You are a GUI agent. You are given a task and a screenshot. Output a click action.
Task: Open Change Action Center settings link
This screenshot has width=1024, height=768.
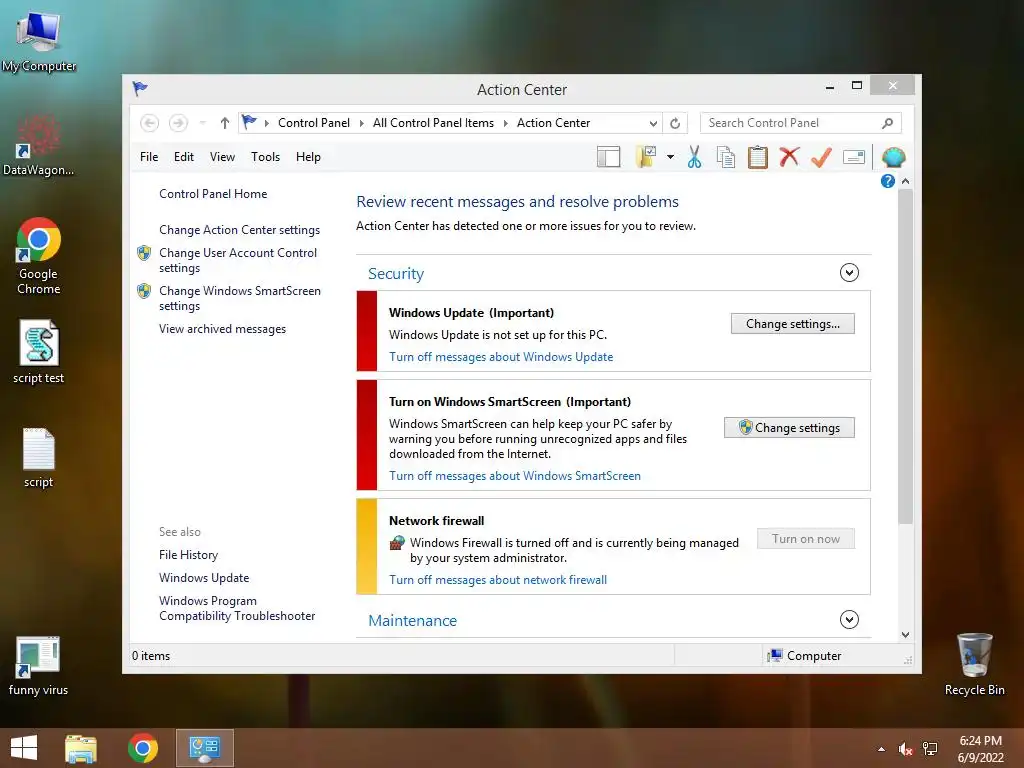(x=239, y=230)
